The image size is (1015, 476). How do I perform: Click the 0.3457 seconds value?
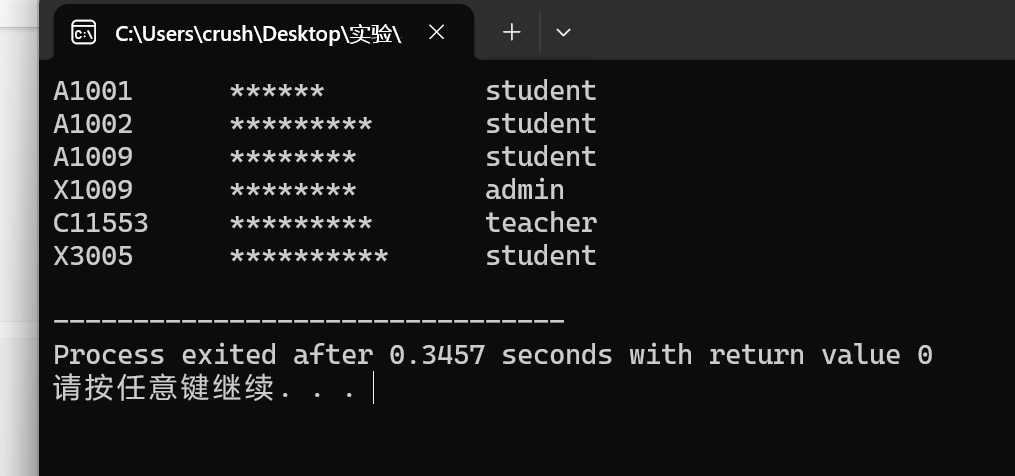pyautogui.click(x=500, y=355)
